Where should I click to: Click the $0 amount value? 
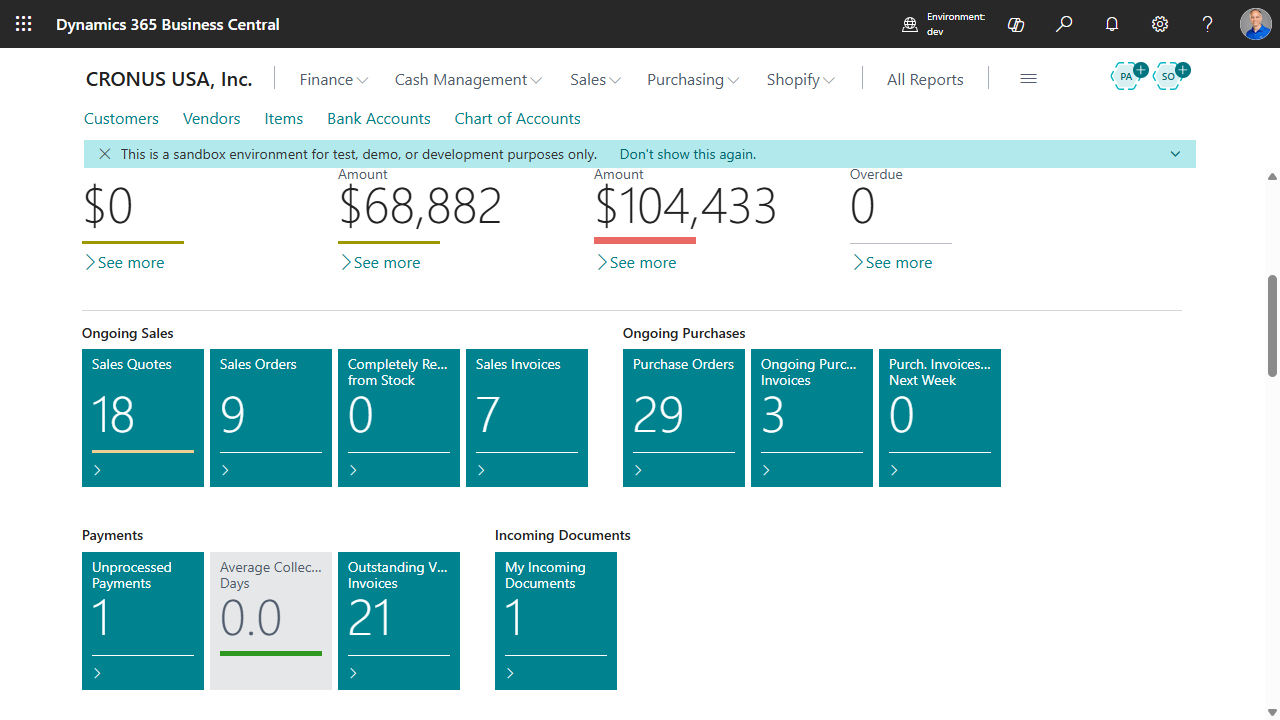pos(108,207)
